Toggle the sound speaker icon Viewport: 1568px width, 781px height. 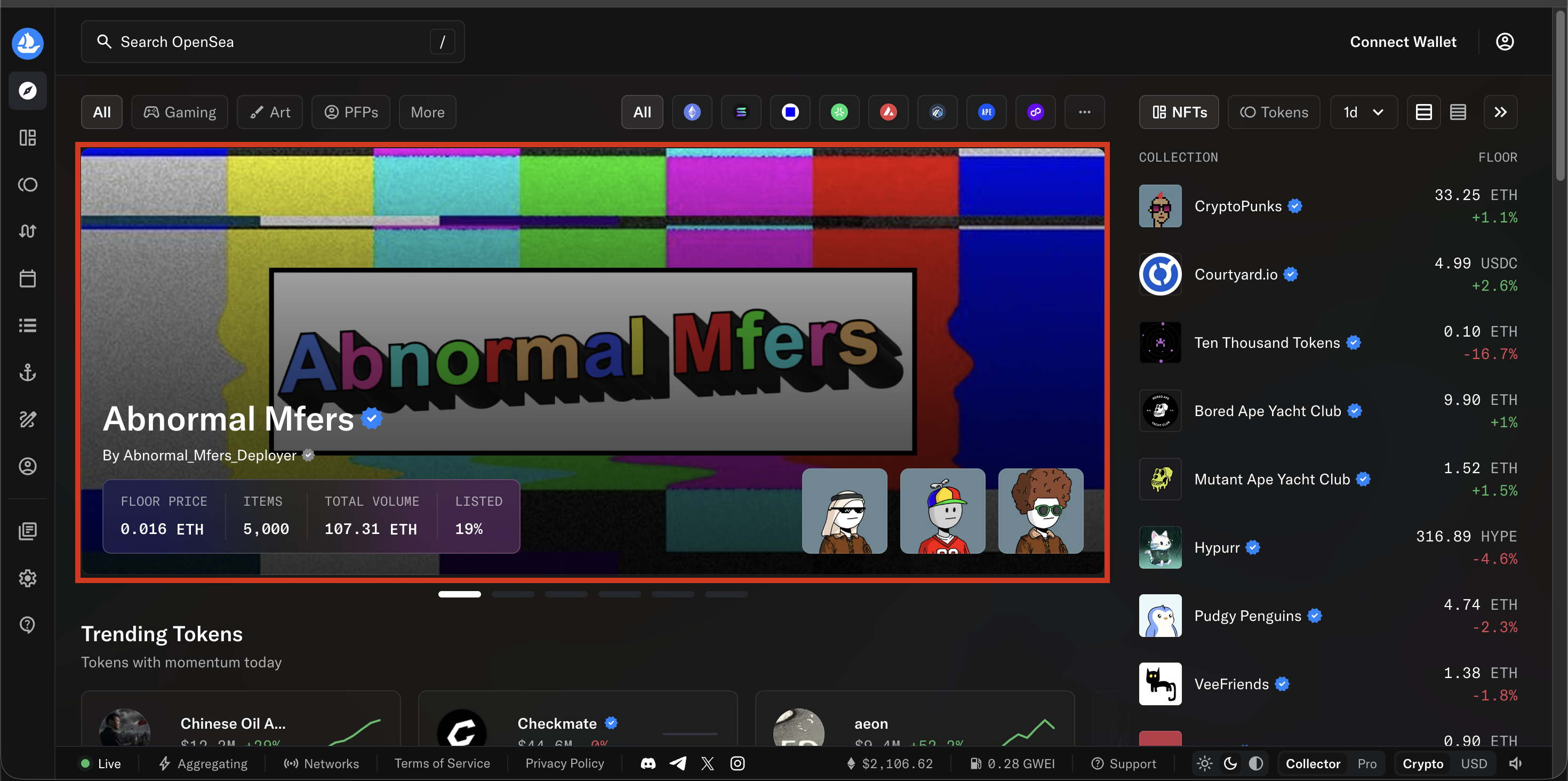click(x=1516, y=763)
